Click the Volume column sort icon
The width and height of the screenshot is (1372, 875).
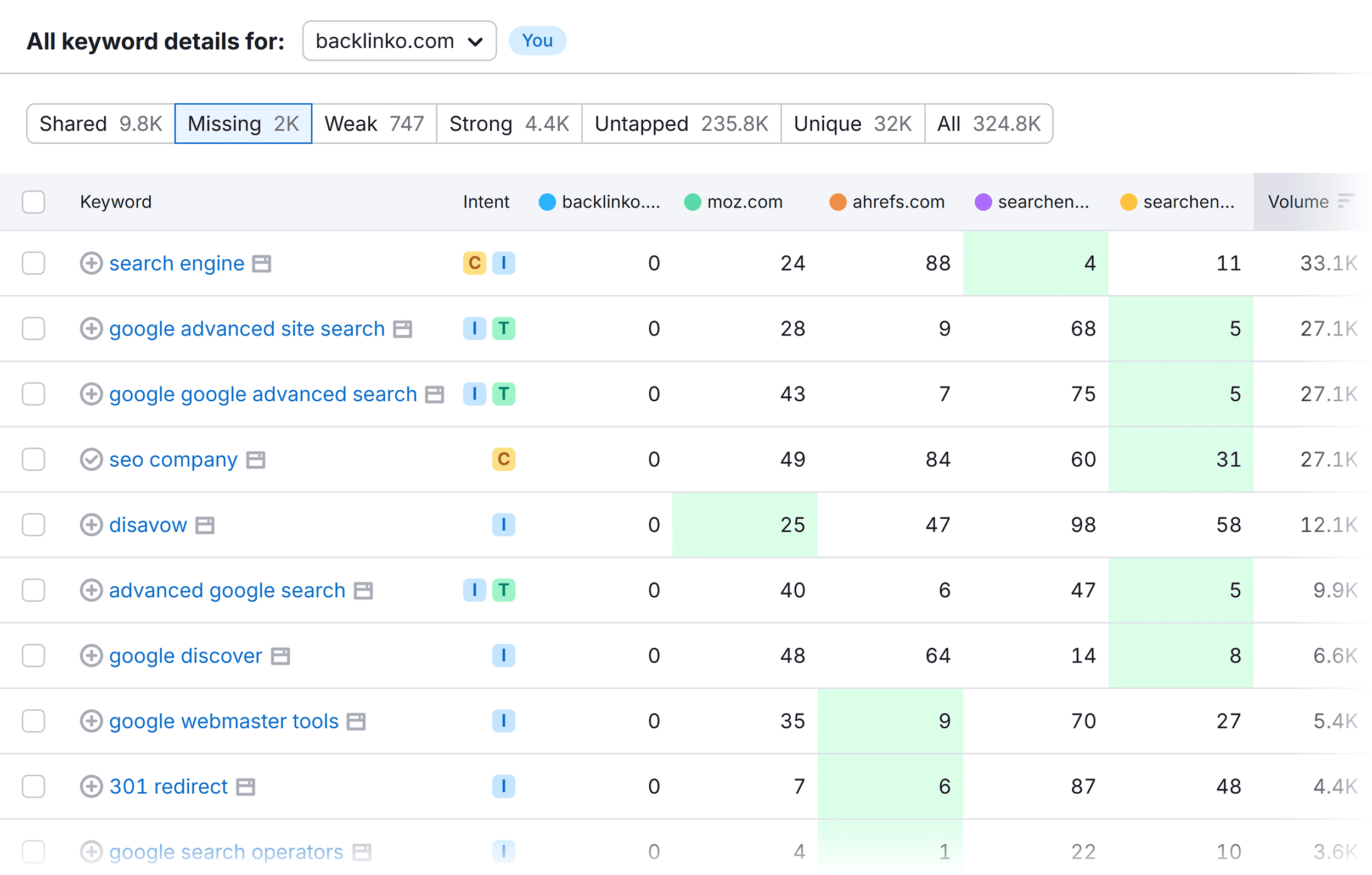click(1346, 202)
